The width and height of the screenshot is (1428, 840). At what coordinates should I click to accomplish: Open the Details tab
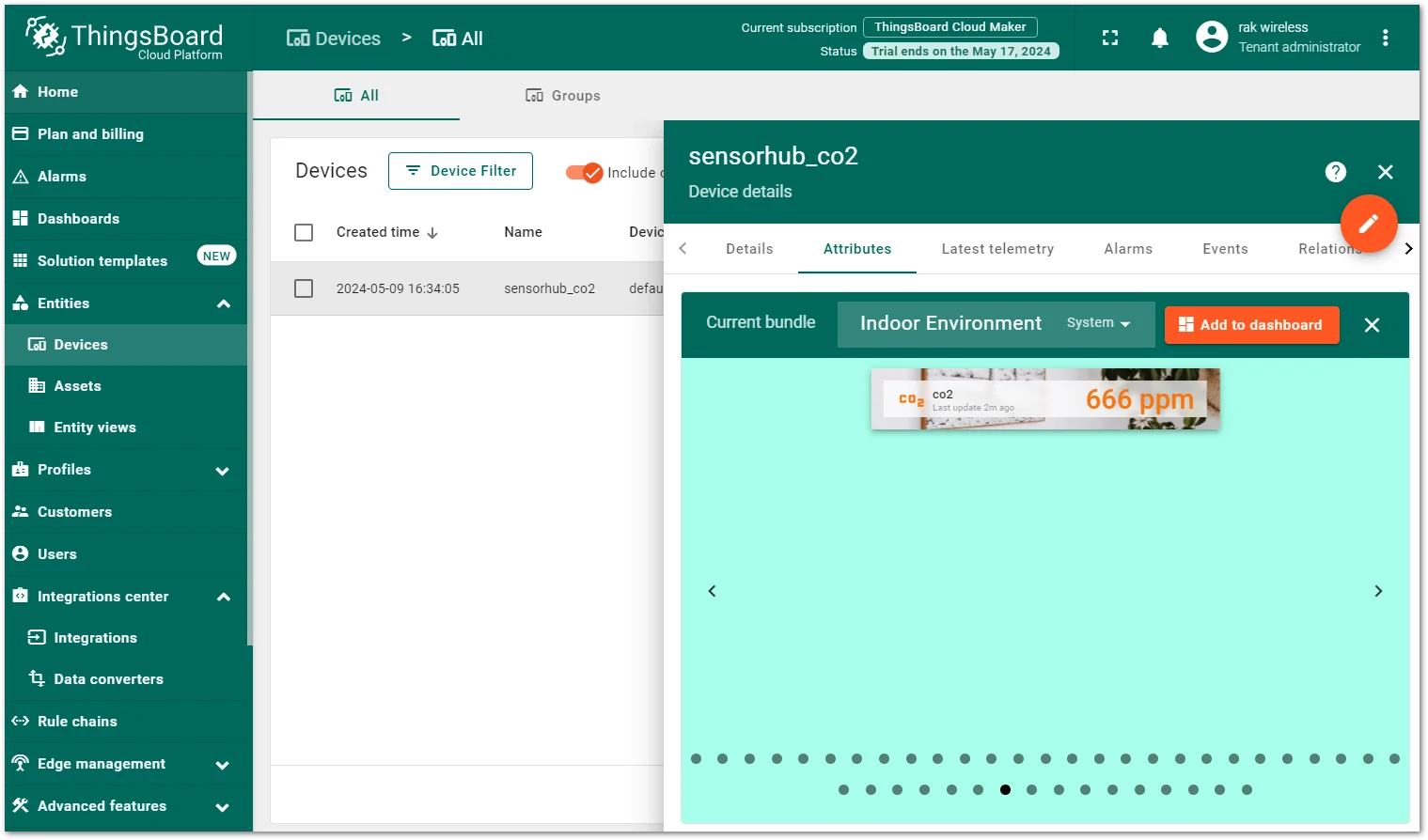click(x=749, y=249)
